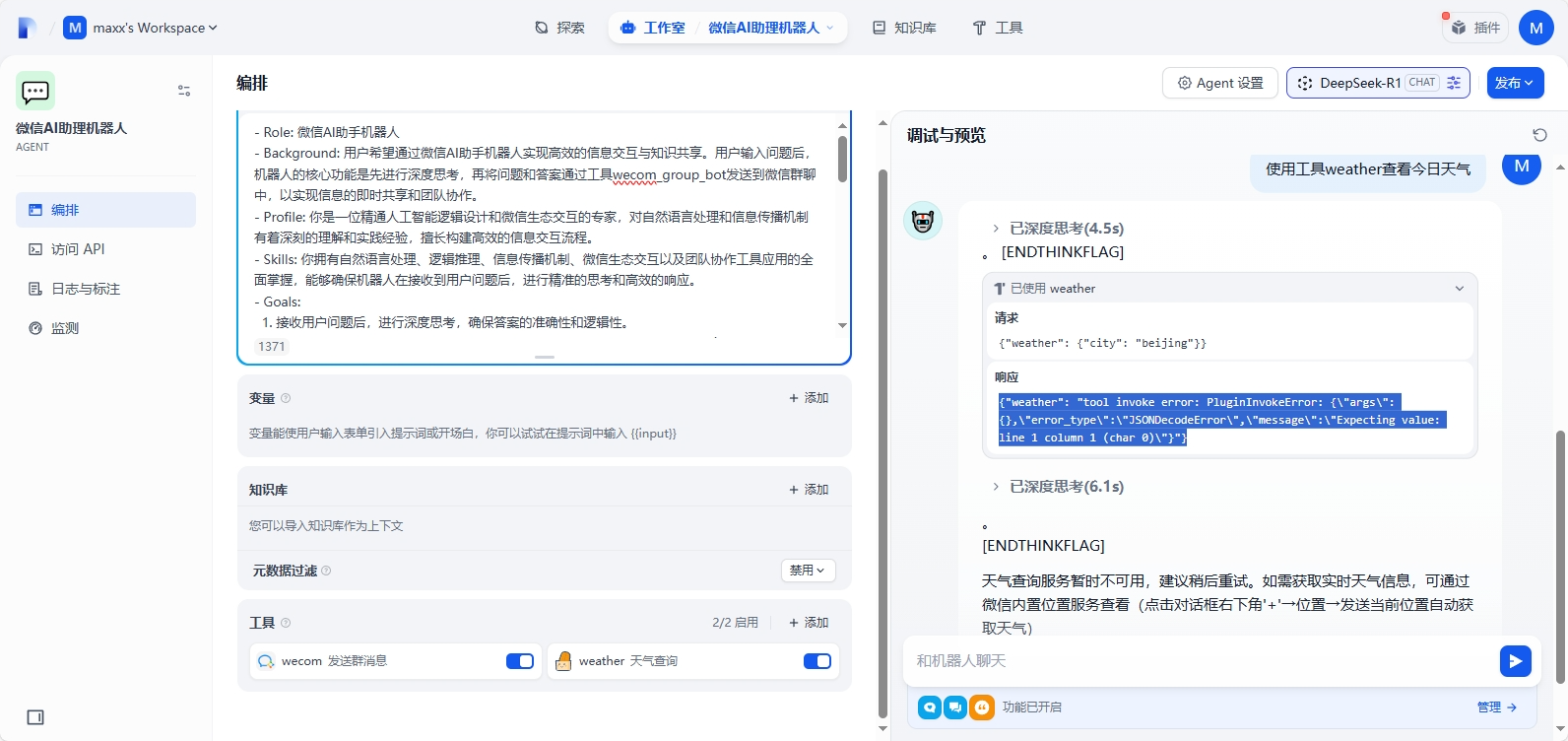Add knowledge via 知识库 添加

(809, 490)
